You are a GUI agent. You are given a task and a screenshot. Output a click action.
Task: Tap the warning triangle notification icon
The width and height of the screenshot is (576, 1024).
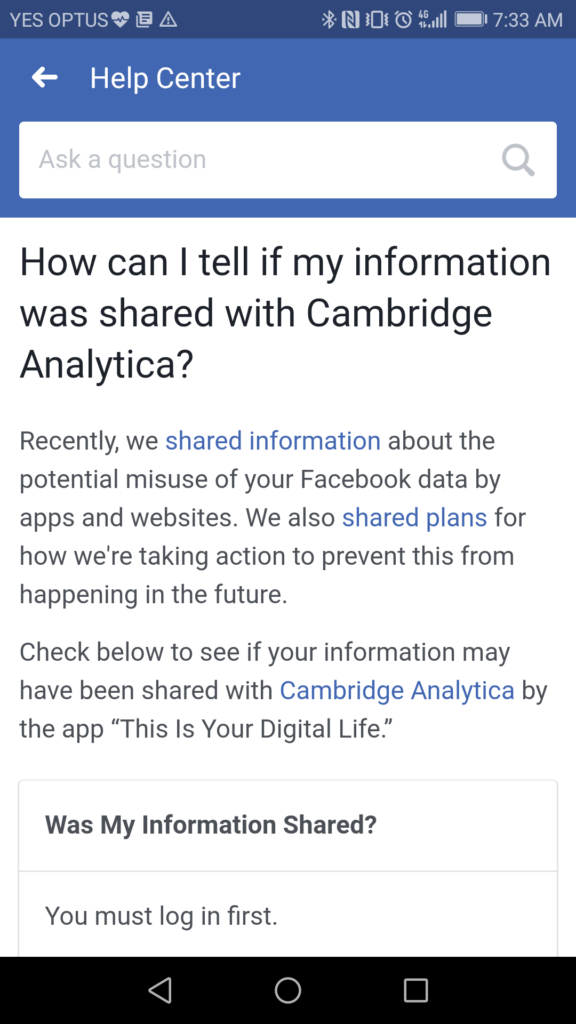click(168, 20)
